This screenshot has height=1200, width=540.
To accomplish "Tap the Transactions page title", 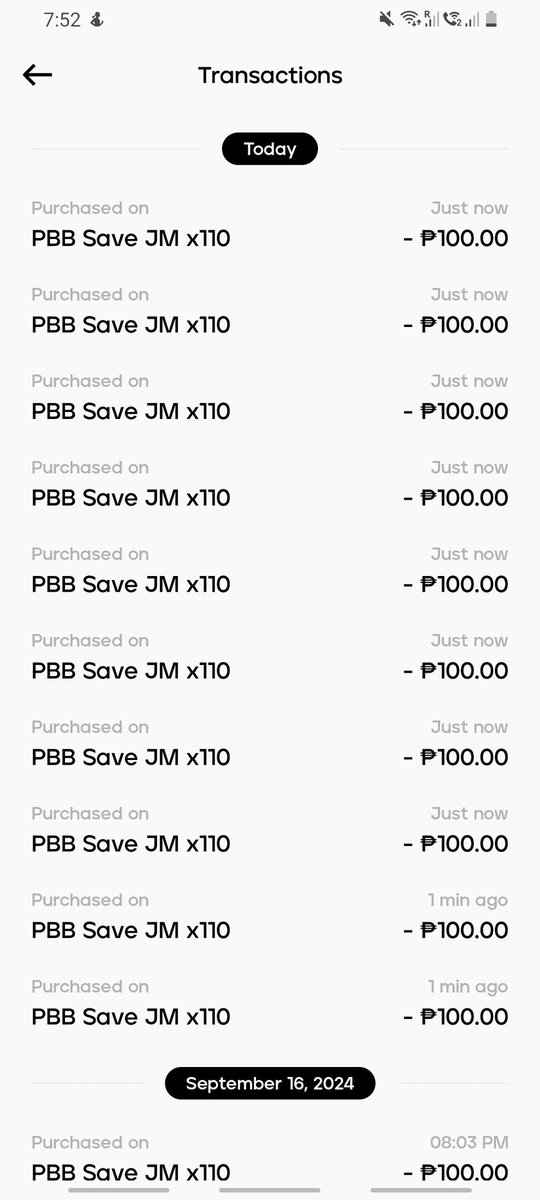I will tap(270, 75).
